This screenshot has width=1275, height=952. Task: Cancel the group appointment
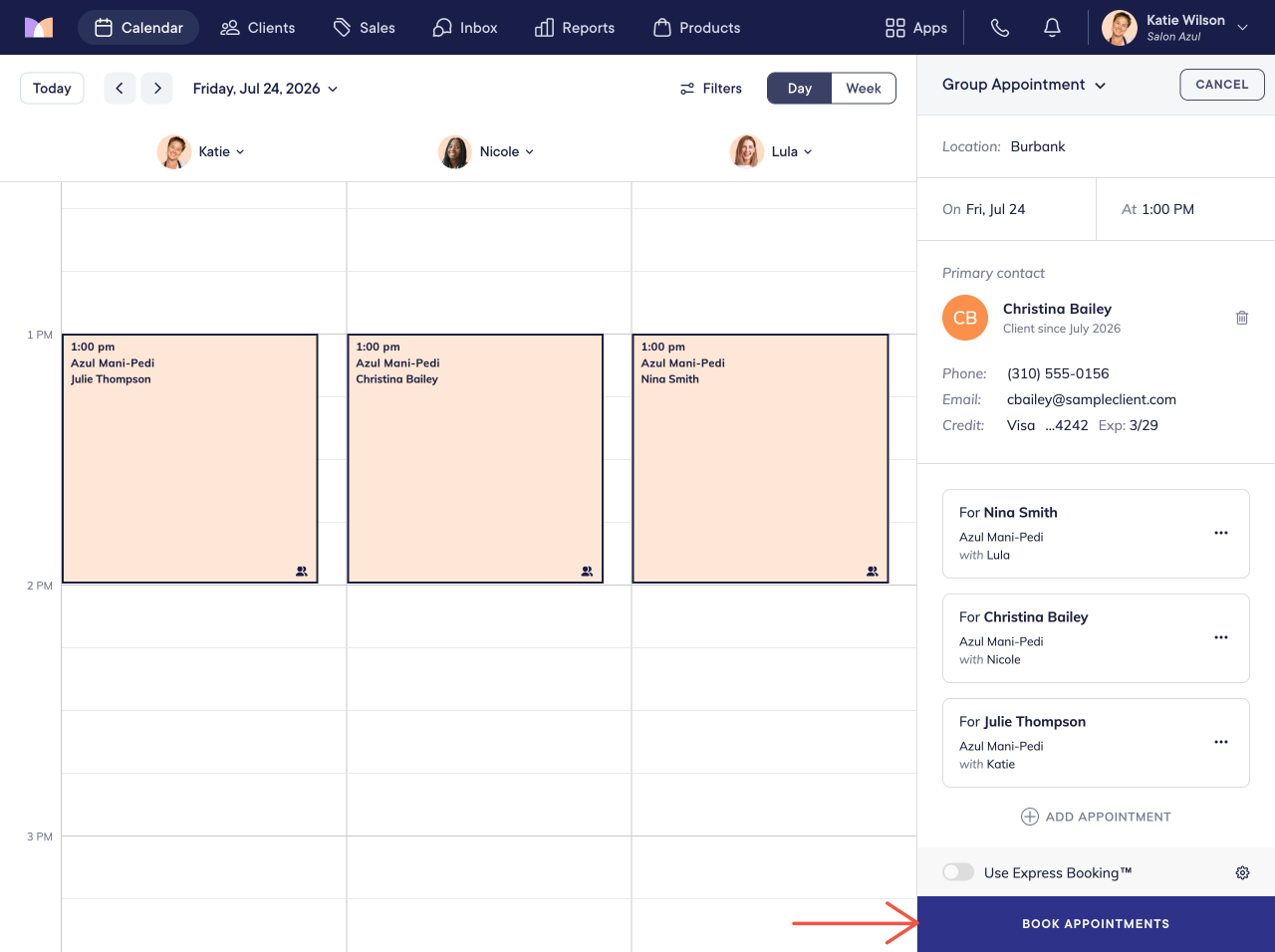click(1222, 85)
